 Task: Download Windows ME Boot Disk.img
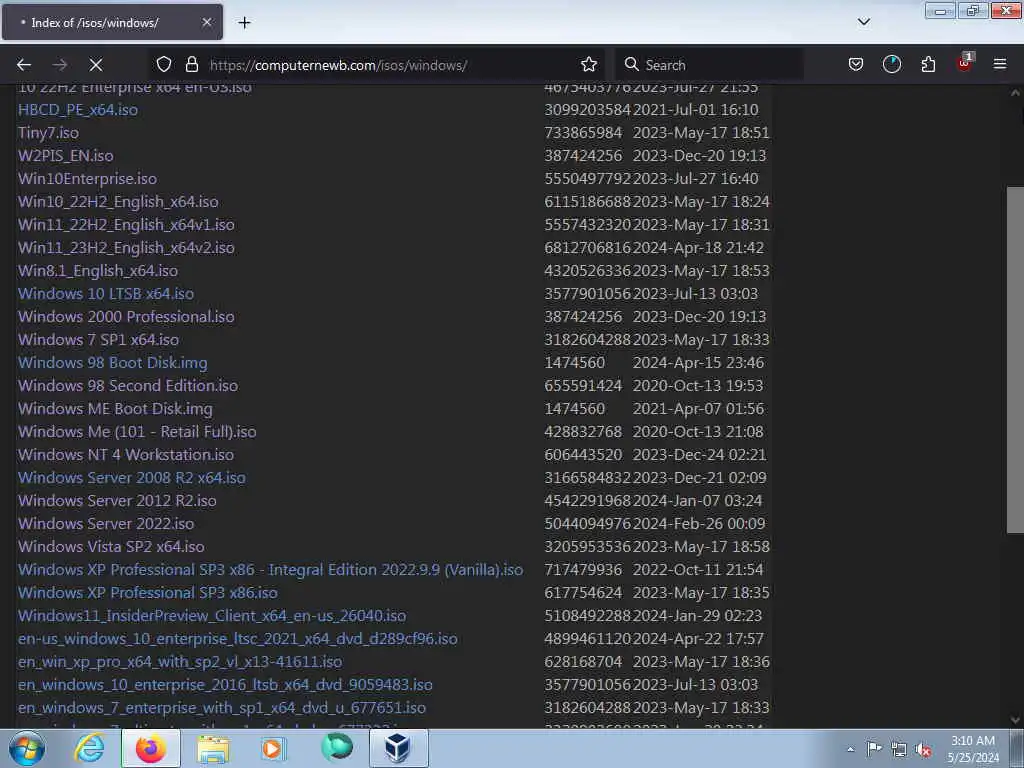click(115, 408)
